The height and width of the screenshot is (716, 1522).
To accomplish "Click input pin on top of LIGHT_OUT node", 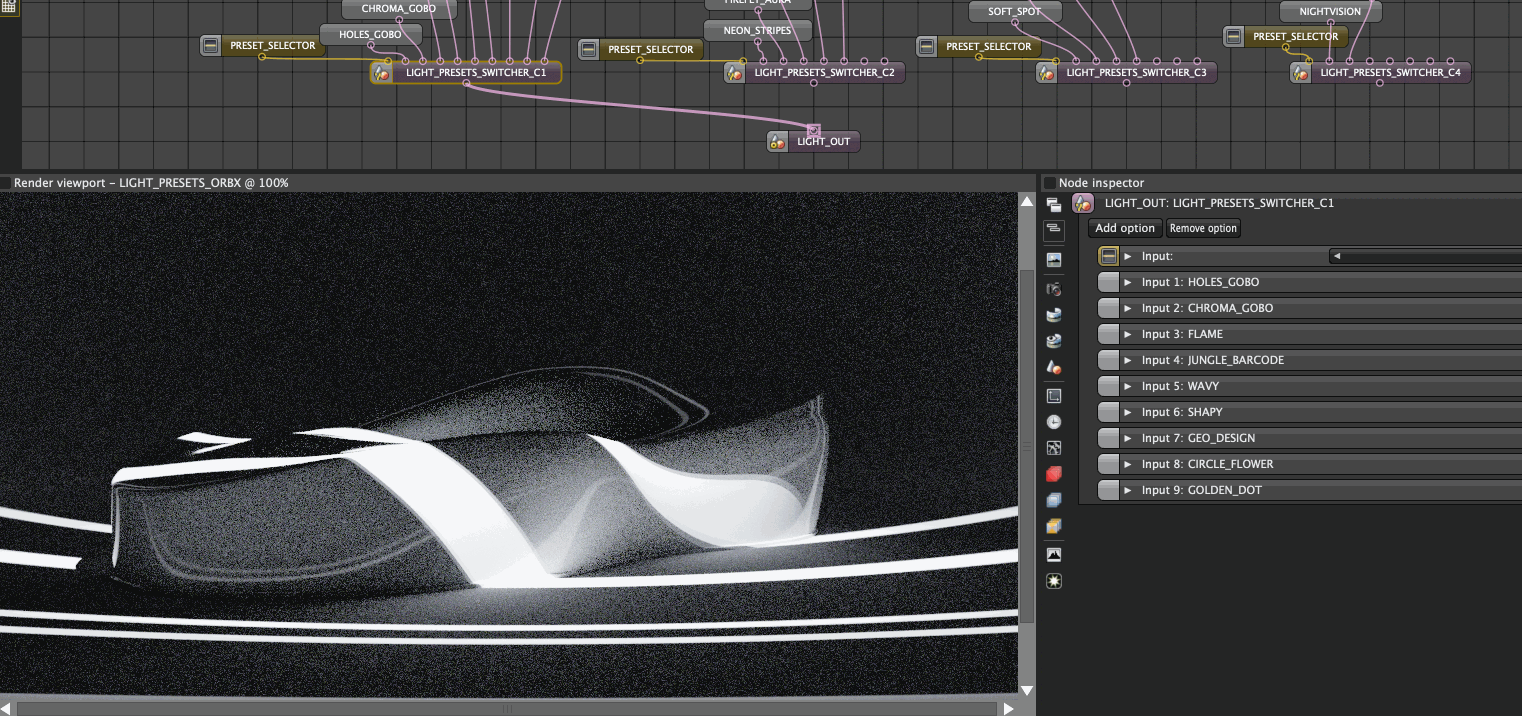I will (x=813, y=130).
